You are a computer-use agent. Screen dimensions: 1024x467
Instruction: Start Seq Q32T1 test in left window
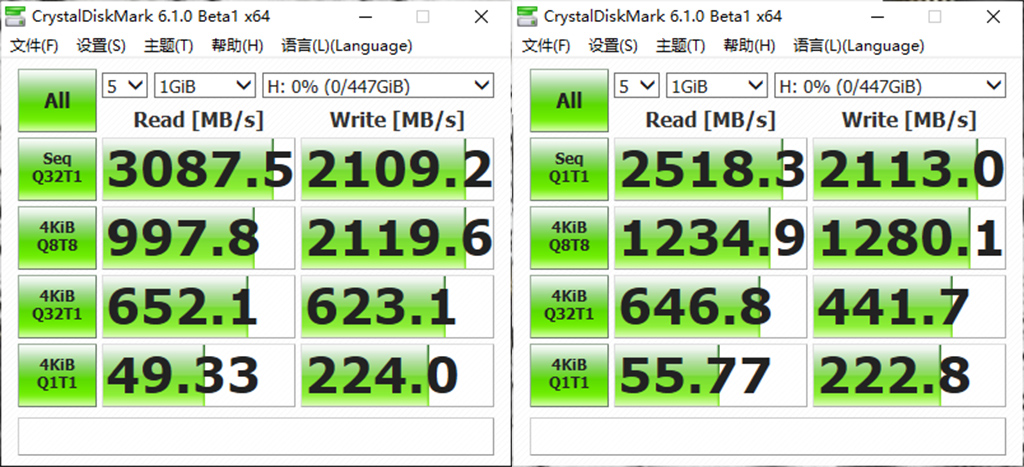point(57,169)
